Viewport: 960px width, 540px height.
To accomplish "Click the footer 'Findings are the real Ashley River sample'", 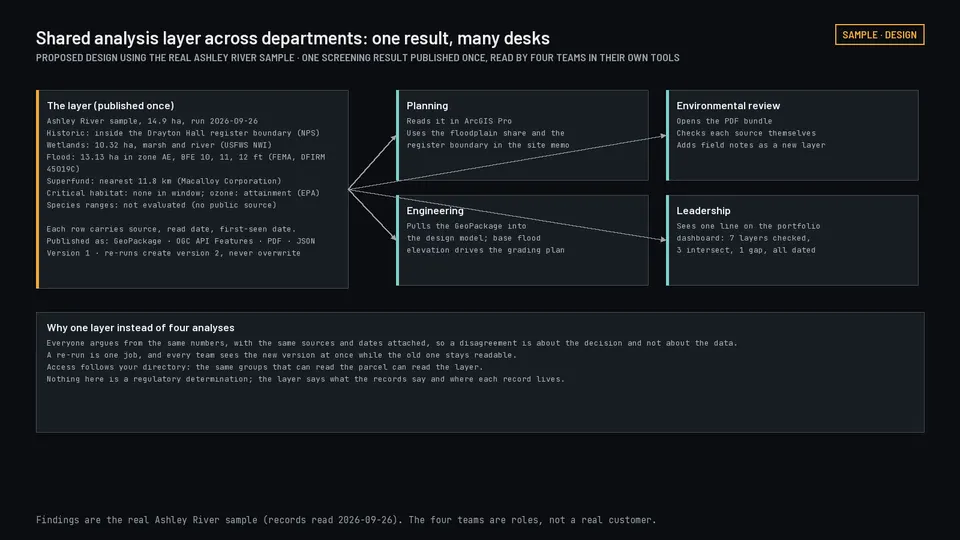I will click(x=346, y=520).
